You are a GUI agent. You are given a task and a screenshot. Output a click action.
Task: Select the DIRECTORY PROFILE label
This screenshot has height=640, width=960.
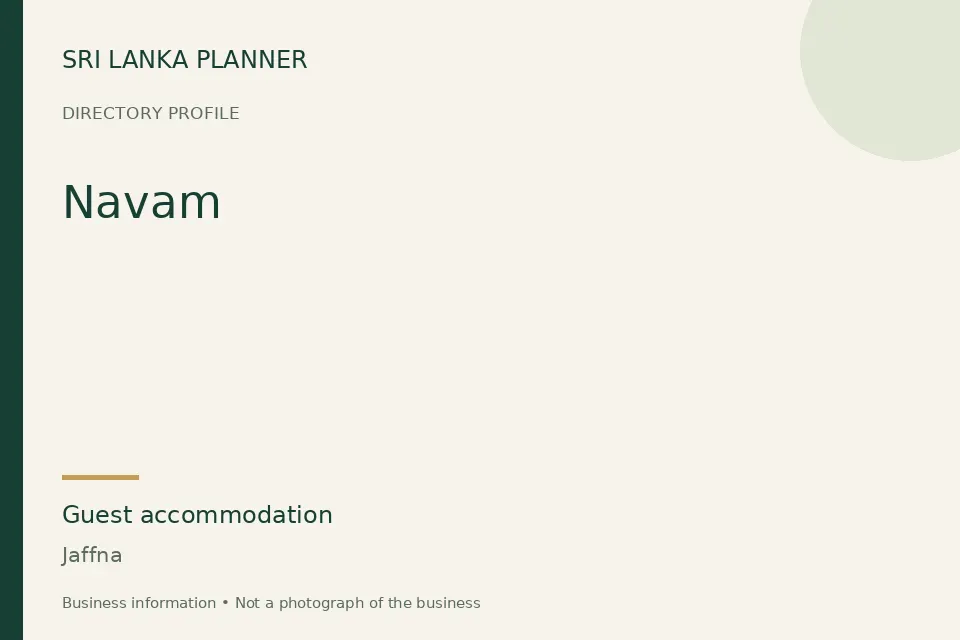point(151,113)
